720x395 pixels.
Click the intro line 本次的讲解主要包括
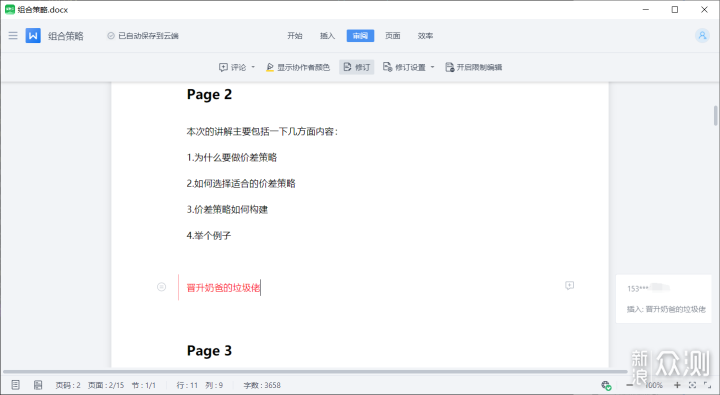coord(263,132)
